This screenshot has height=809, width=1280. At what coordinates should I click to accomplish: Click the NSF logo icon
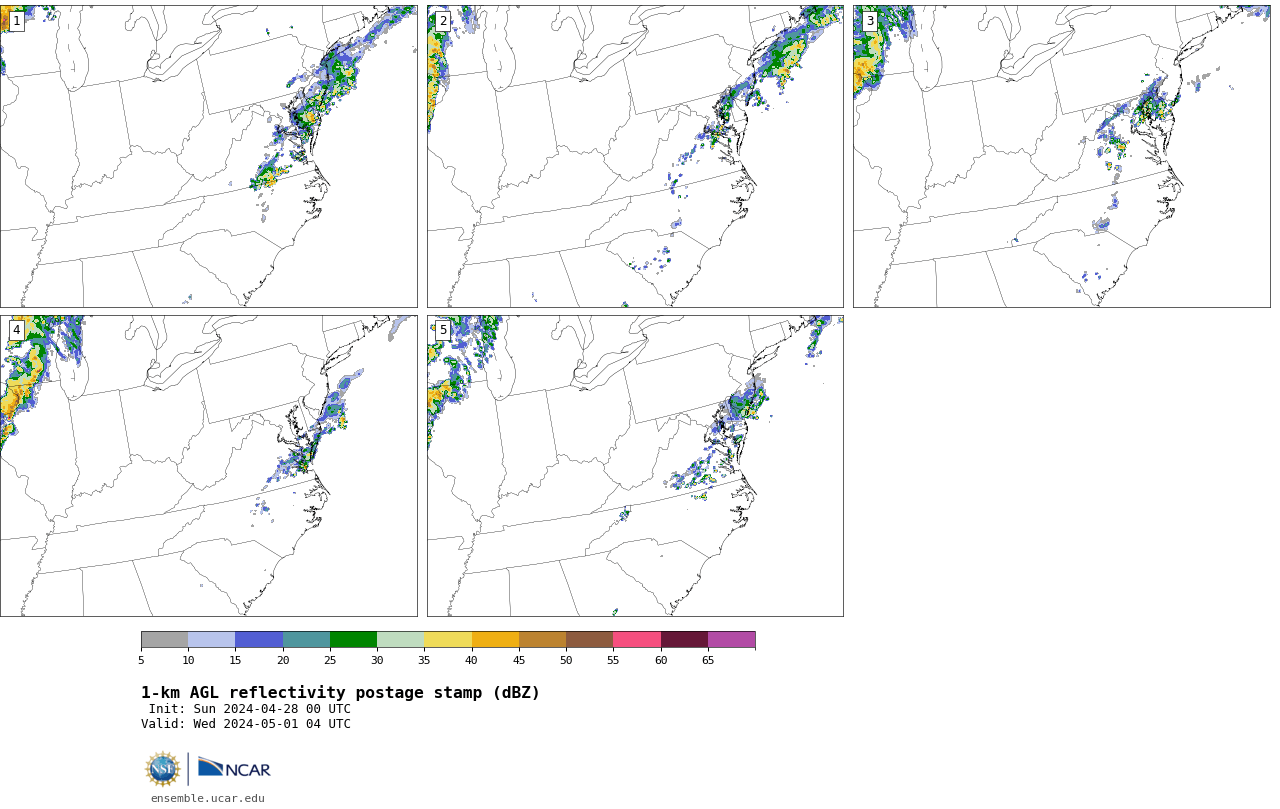pyautogui.click(x=163, y=769)
